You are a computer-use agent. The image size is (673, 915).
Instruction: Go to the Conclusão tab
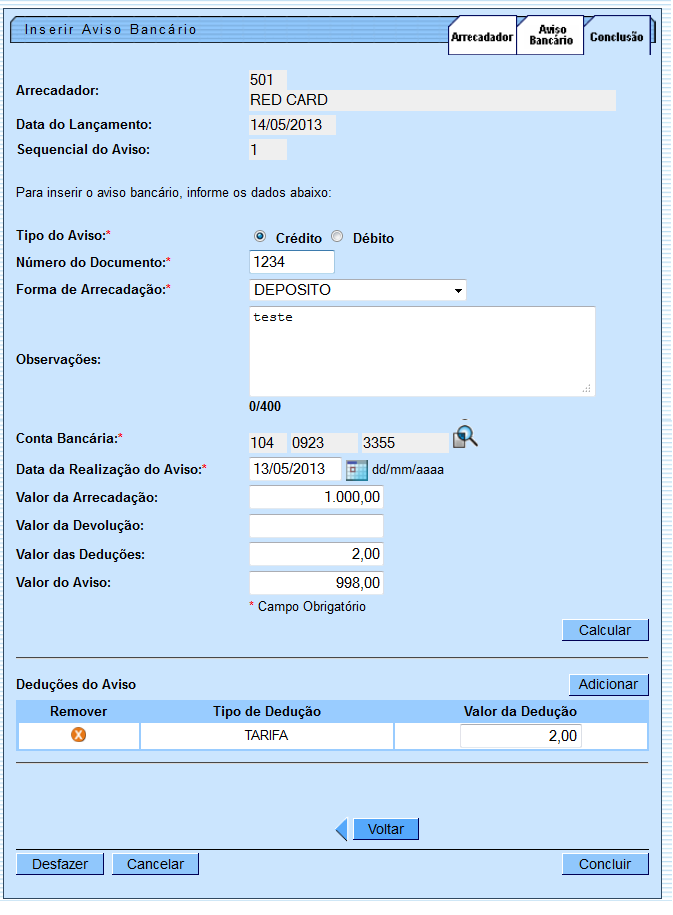coord(616,37)
